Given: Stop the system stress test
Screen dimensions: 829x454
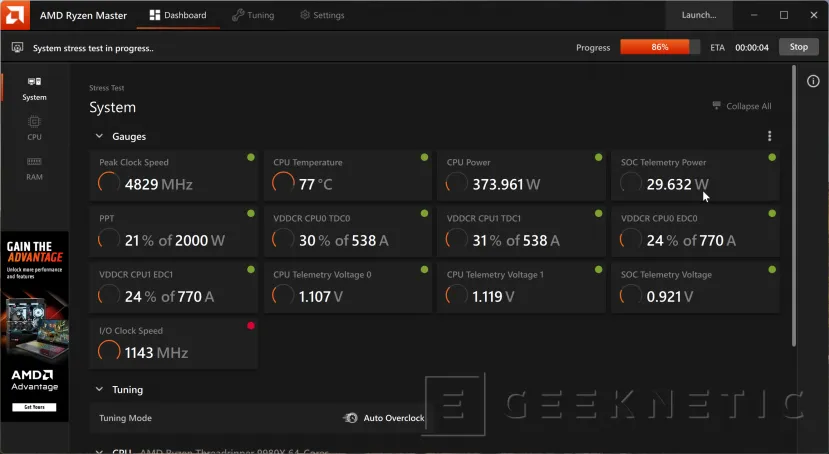Looking at the screenshot, I should (798, 47).
